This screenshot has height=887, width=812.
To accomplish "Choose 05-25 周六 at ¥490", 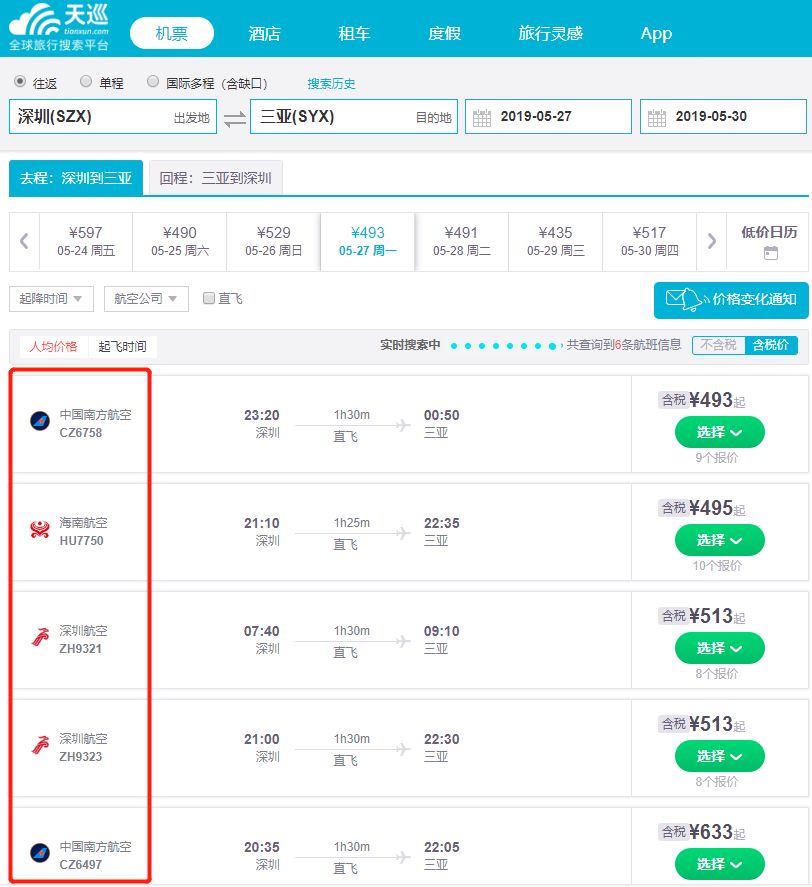I will coord(180,242).
